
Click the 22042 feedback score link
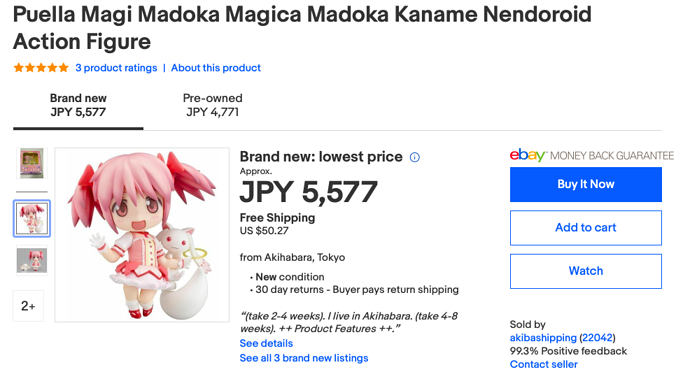point(597,338)
